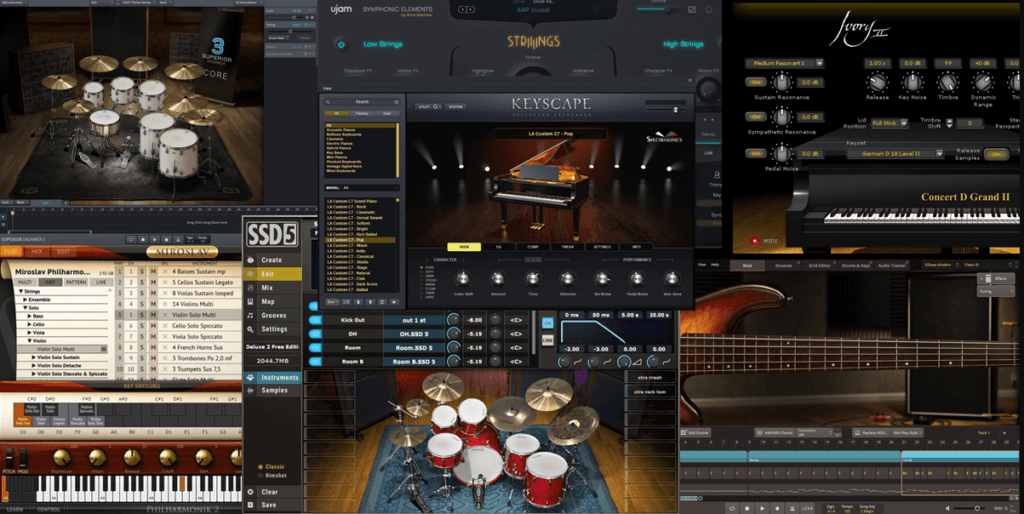Image resolution: width=1024 pixels, height=514 pixels.
Task: Toggle Pedal Noise On in Ivory II
Action: [756, 153]
